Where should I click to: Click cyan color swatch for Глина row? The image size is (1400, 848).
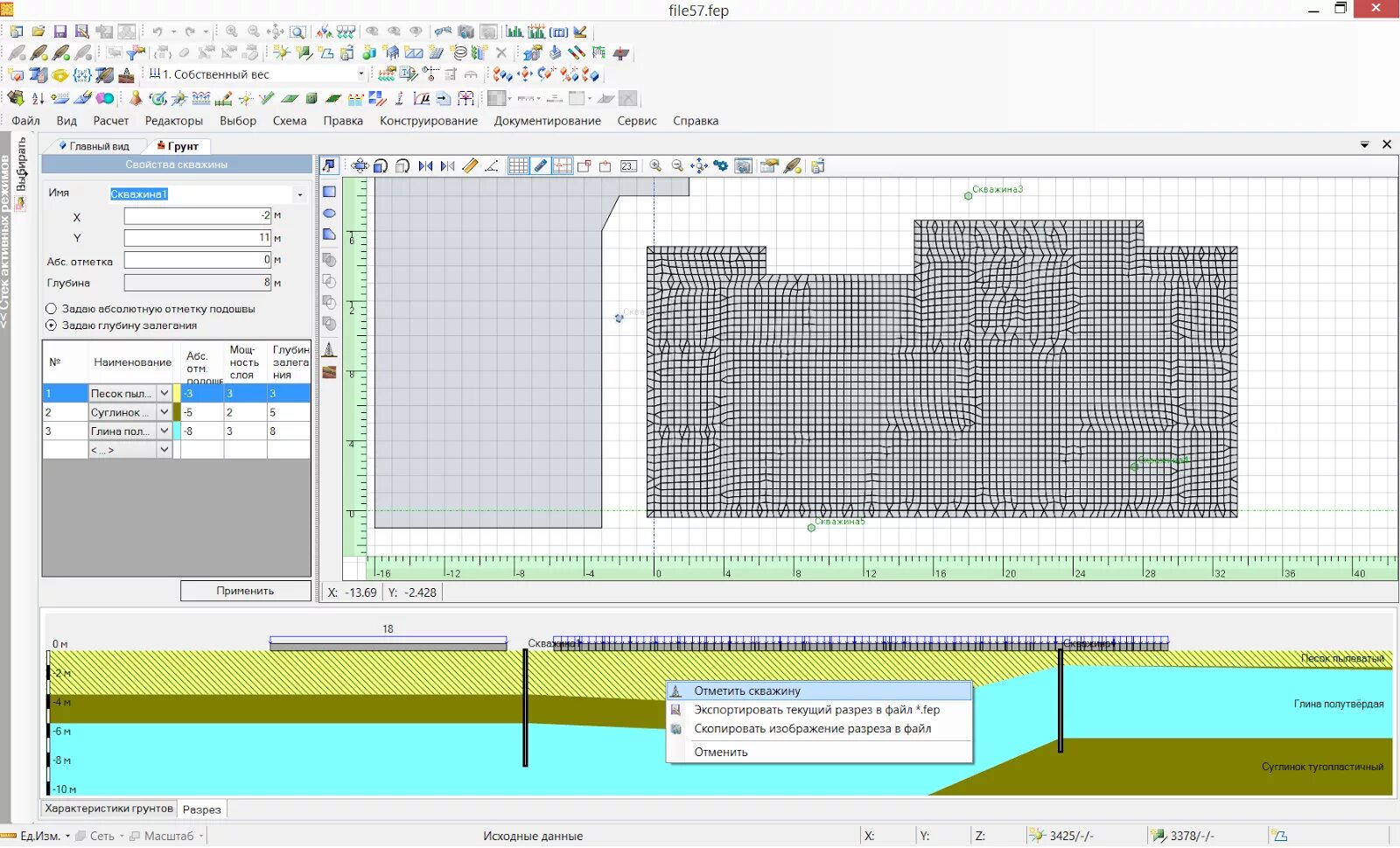pos(177,431)
